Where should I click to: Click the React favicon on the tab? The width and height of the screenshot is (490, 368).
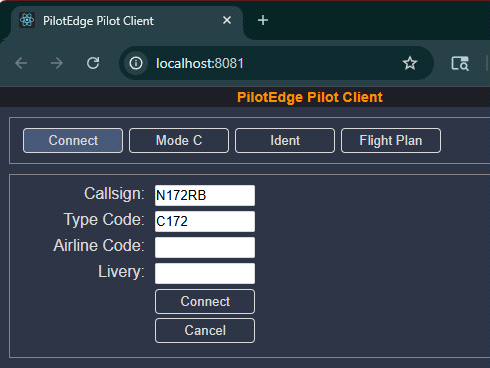coord(27,20)
